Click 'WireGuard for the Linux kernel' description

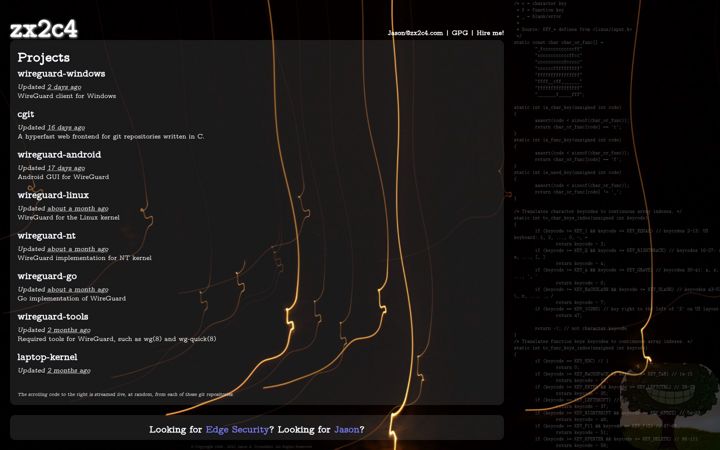(x=68, y=217)
